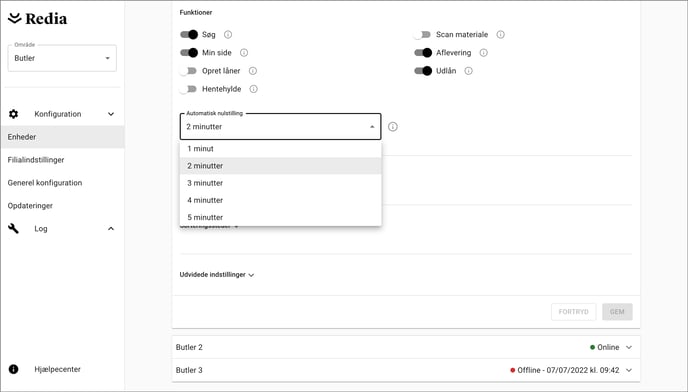Expand the Butler 2 row chevron
The image size is (688, 392).
[x=629, y=347]
